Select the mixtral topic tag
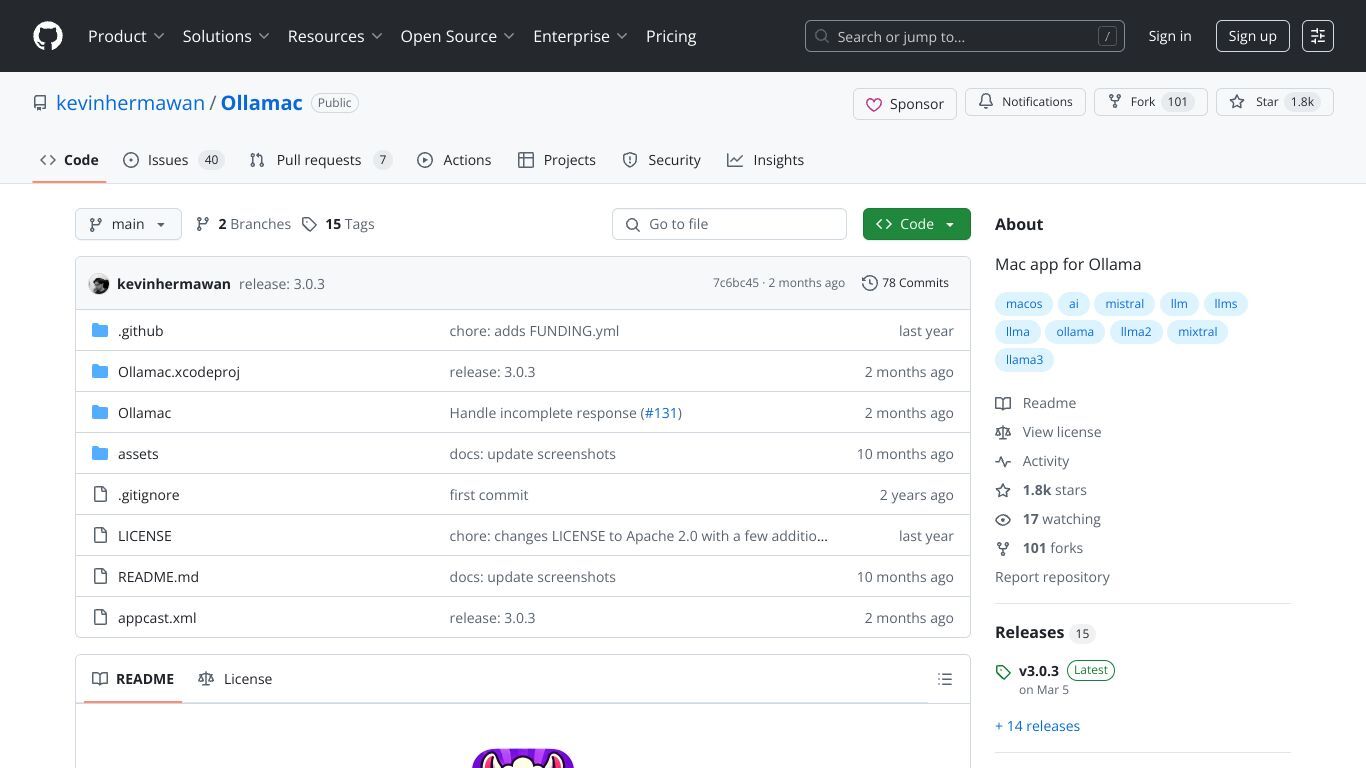Viewport: 1366px width, 768px height. tap(1197, 332)
